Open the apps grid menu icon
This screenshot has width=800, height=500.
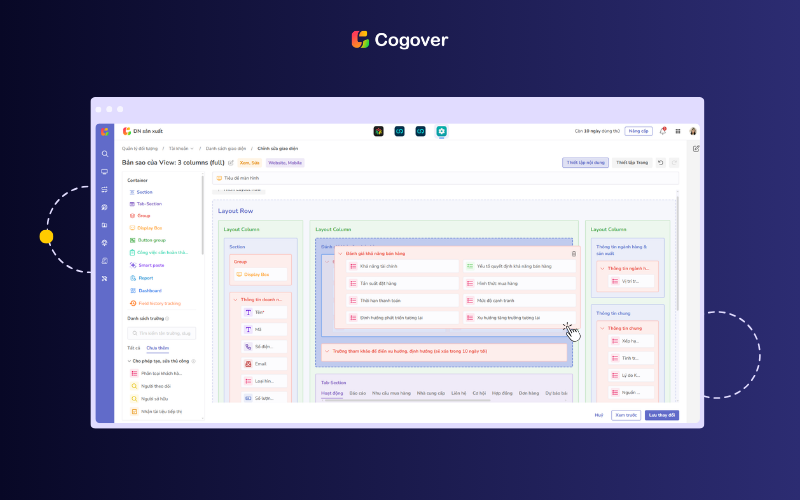(678, 131)
